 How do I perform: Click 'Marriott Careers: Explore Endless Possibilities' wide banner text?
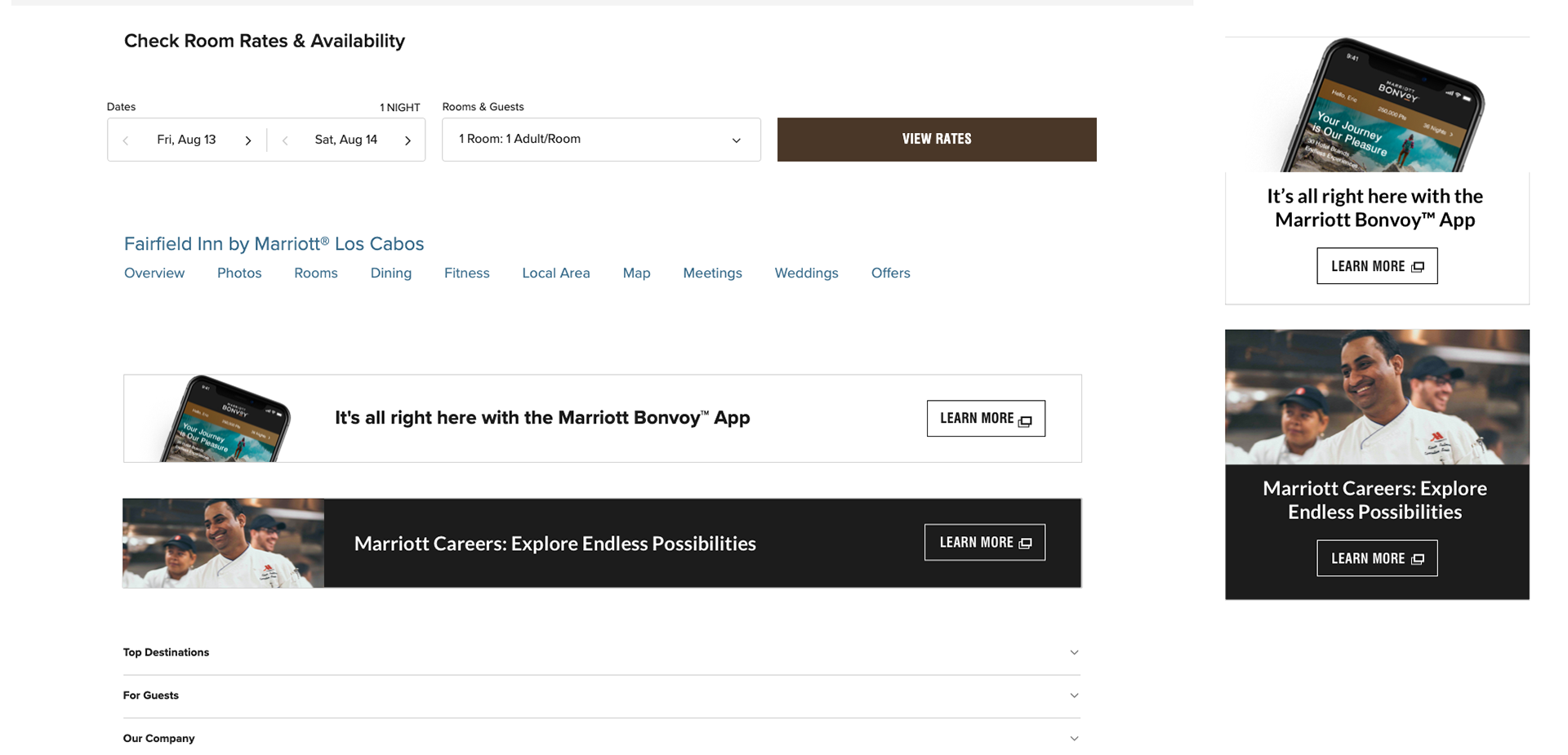tap(555, 544)
